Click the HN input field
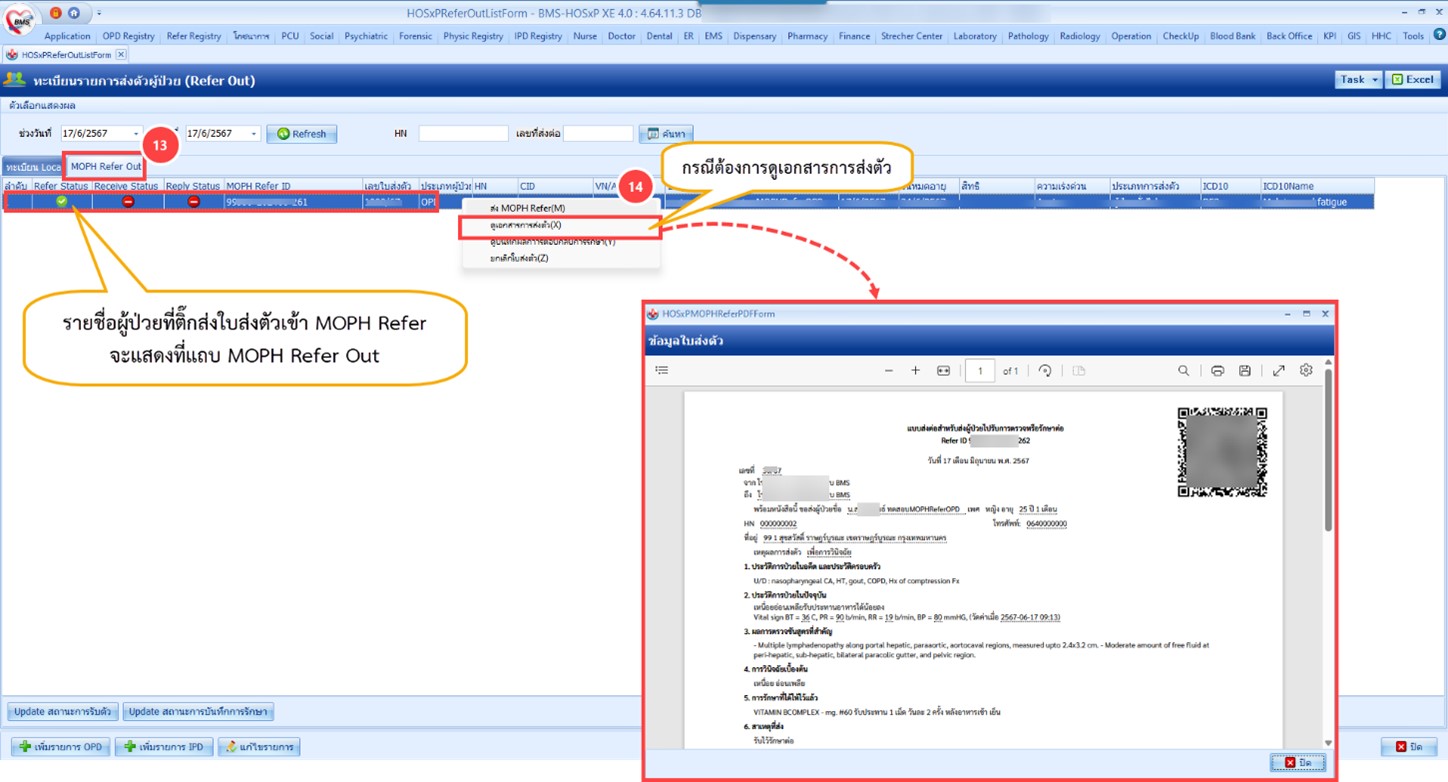Image resolution: width=1448 pixels, height=782 pixels. coord(463,134)
